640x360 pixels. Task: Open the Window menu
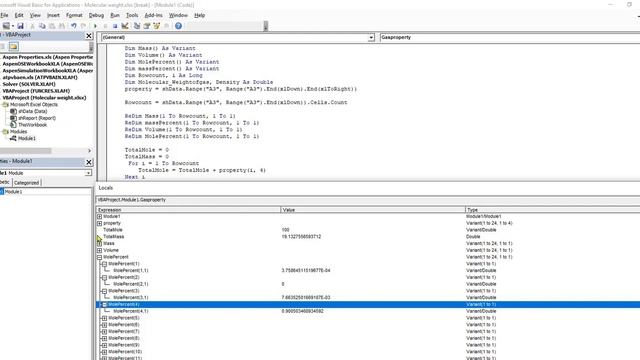click(x=178, y=15)
